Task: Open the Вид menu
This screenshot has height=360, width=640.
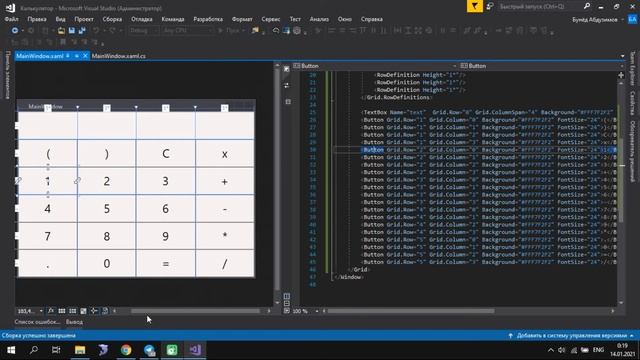Action: [60, 19]
